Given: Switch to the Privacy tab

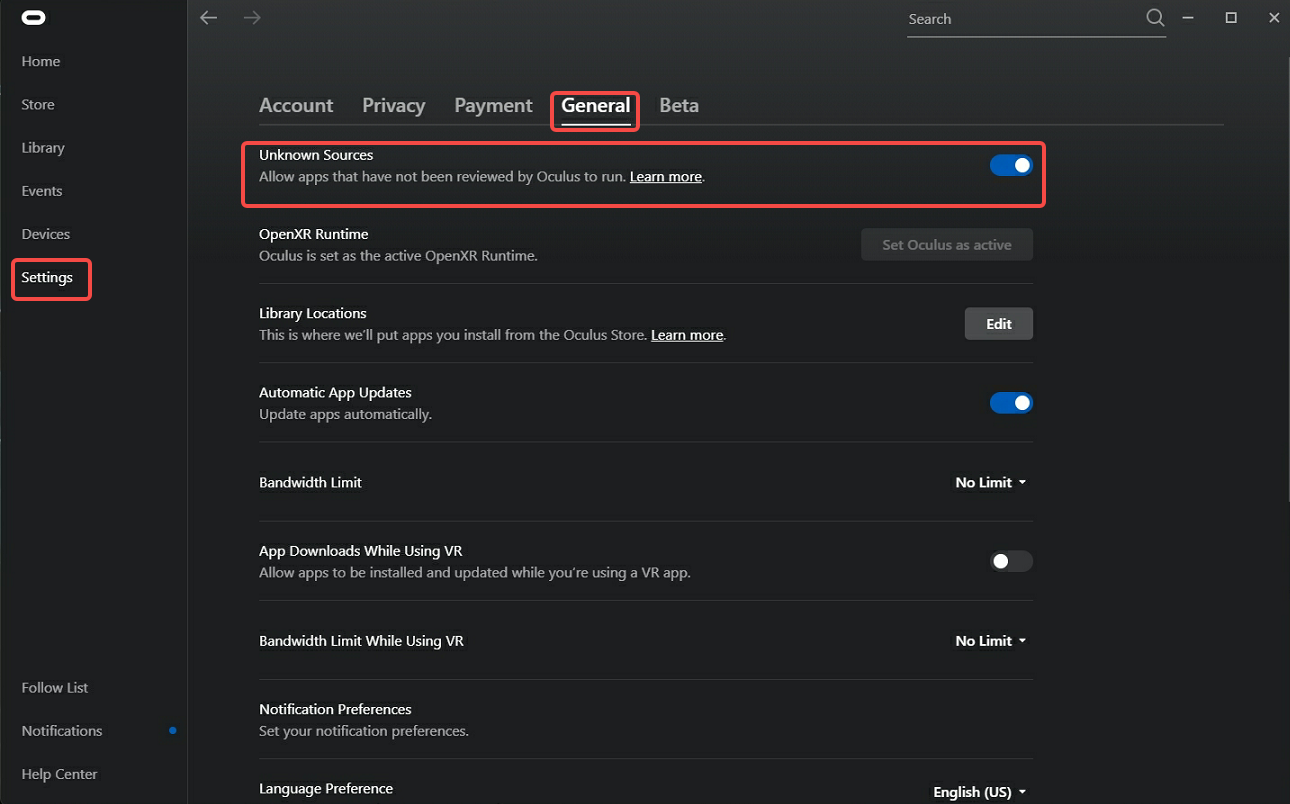Looking at the screenshot, I should click(x=393, y=105).
